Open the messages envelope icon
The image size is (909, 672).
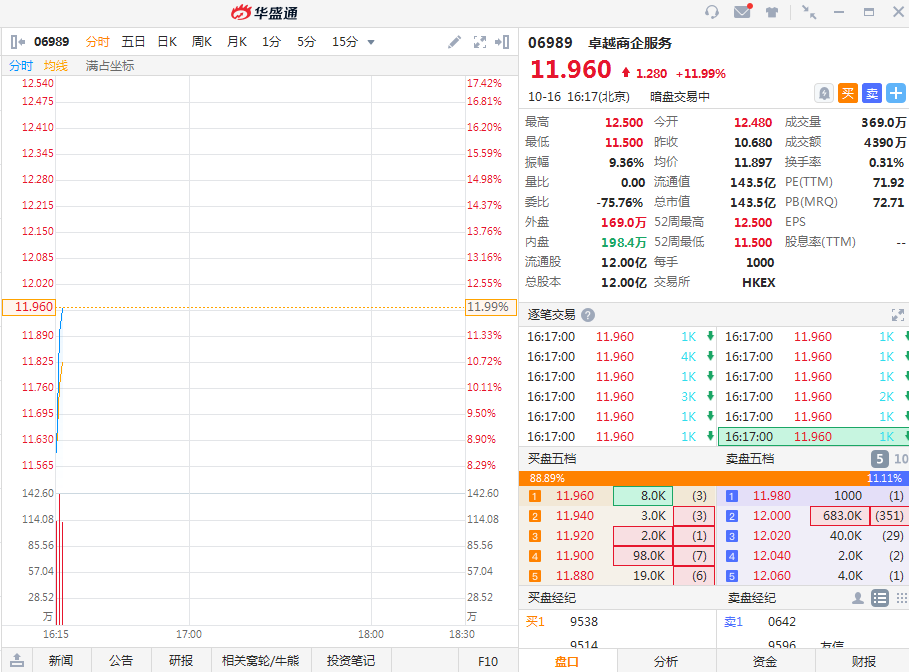[742, 12]
